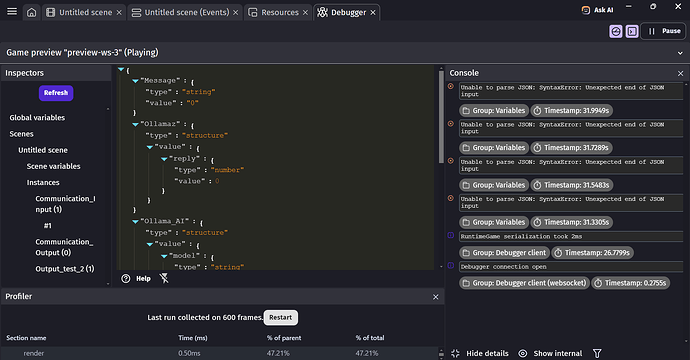Select Untitled scene inspector item
The width and height of the screenshot is (690, 360).
(43, 150)
